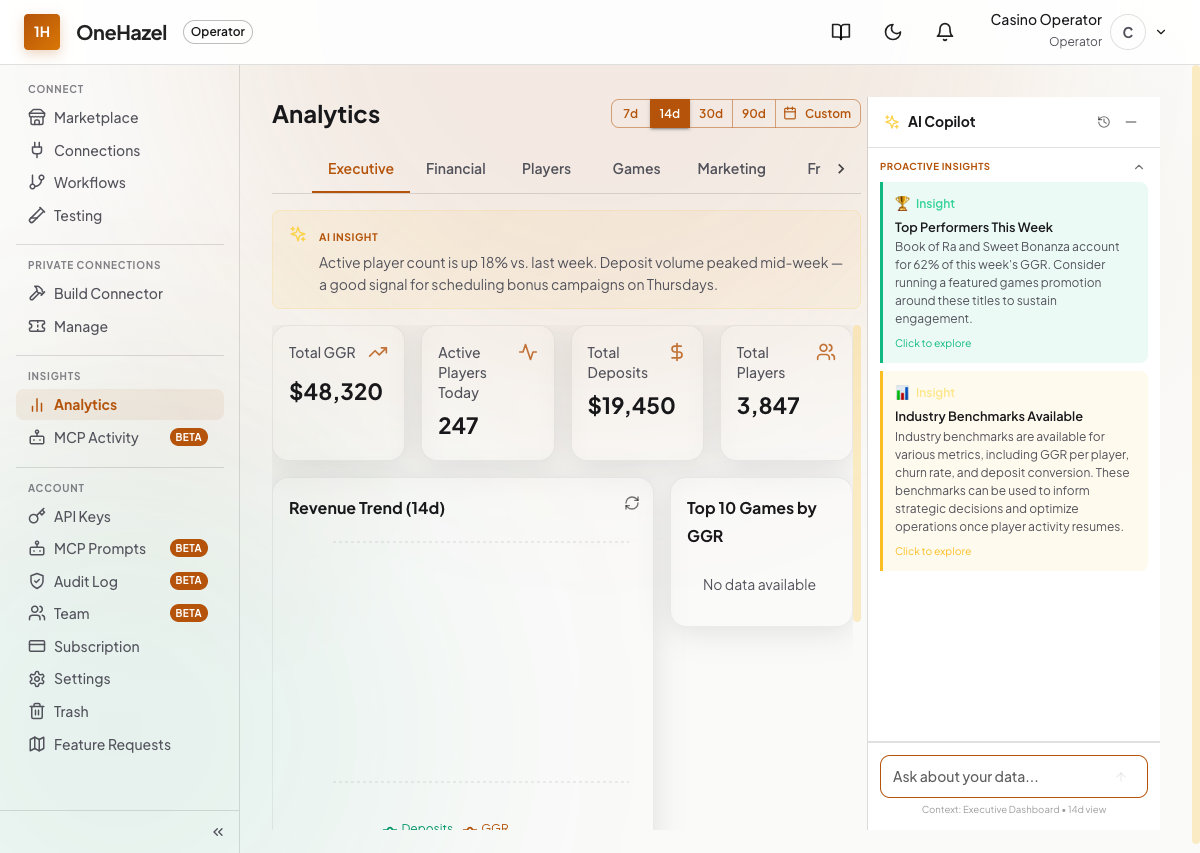Click the Total Deposits dollar icon
The height and width of the screenshot is (853, 1200).
pos(677,352)
